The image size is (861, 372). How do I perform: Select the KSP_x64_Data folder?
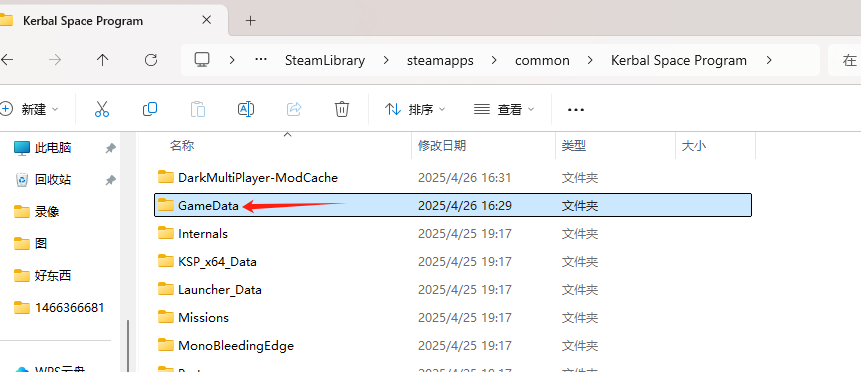pos(453,262)
